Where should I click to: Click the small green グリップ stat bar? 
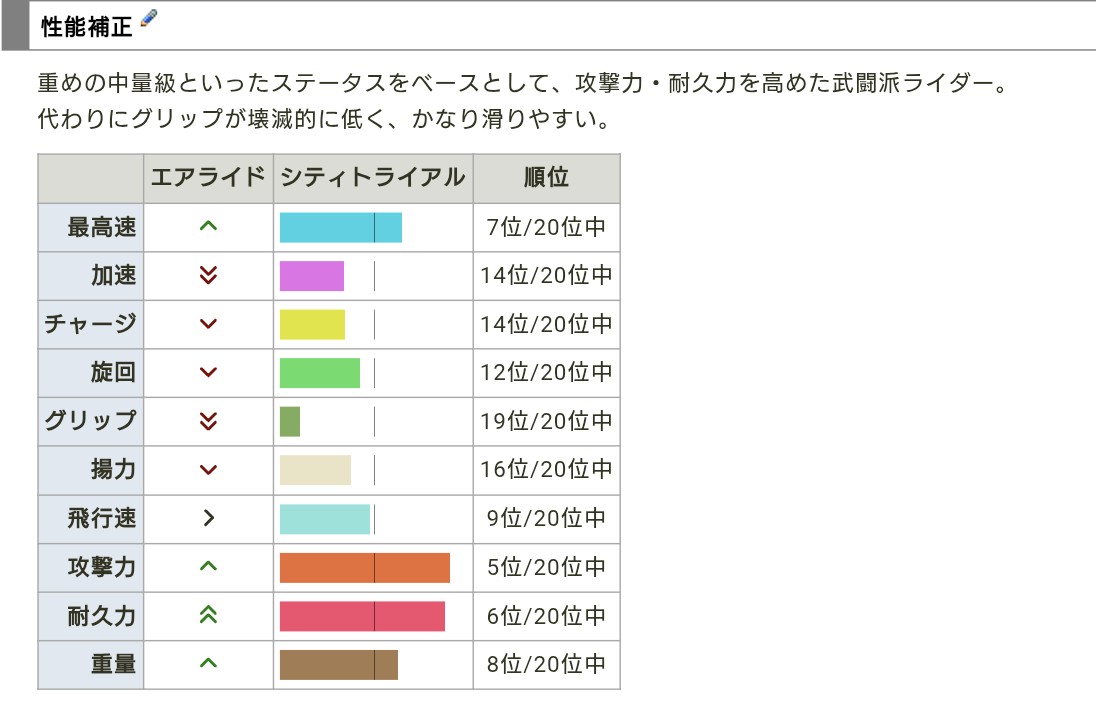click(x=290, y=421)
